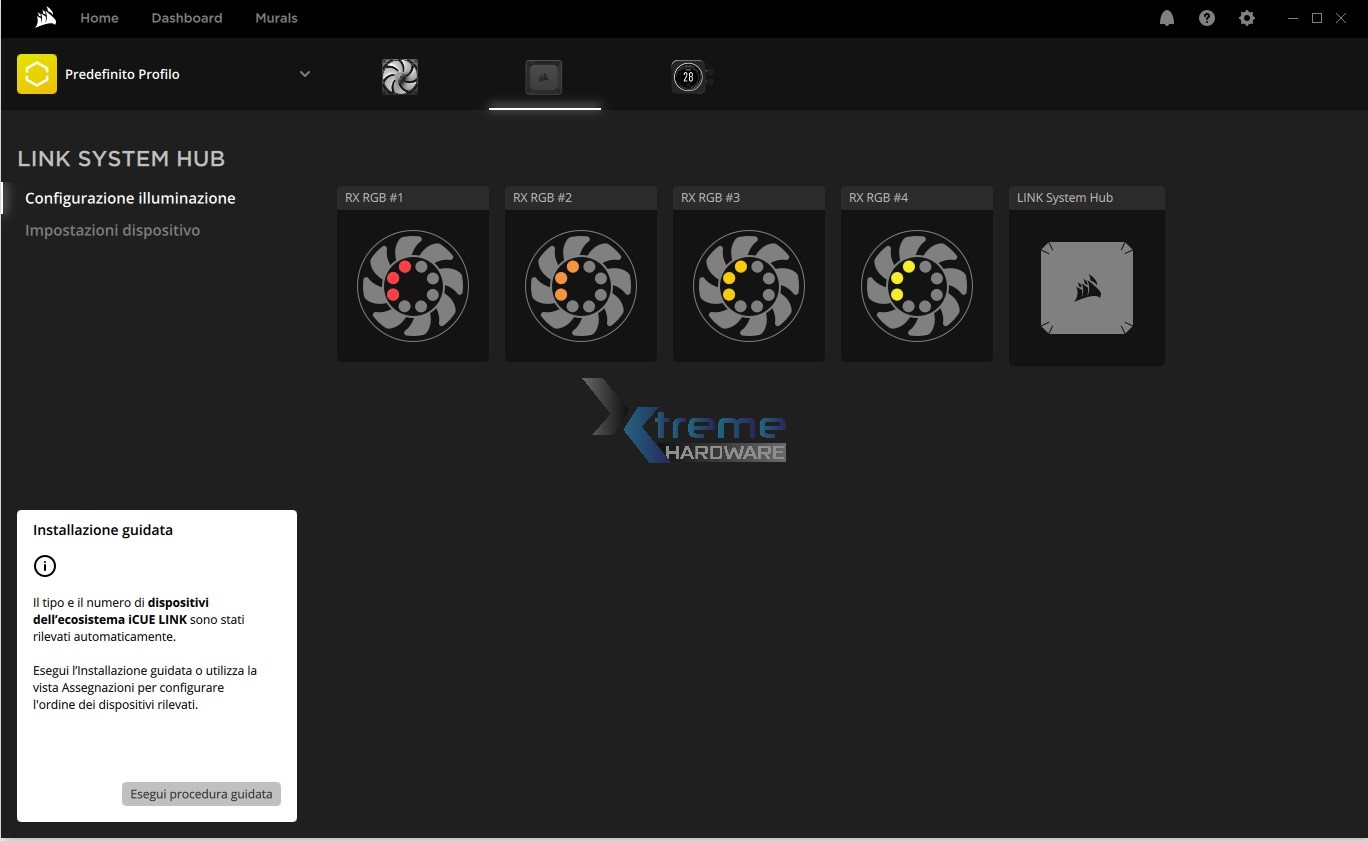The image size is (1368, 841).
Task: Select Configurazione illuminazione in sidebar
Action: [130, 198]
